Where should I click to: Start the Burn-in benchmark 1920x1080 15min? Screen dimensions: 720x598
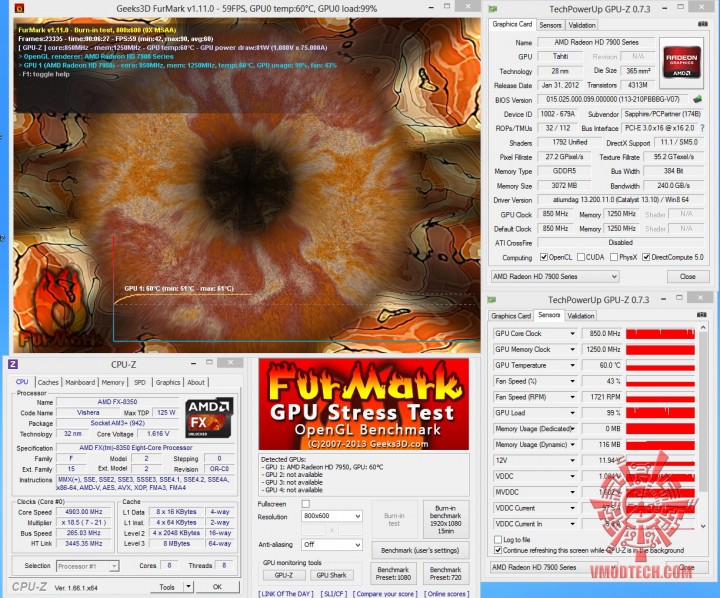[445, 519]
